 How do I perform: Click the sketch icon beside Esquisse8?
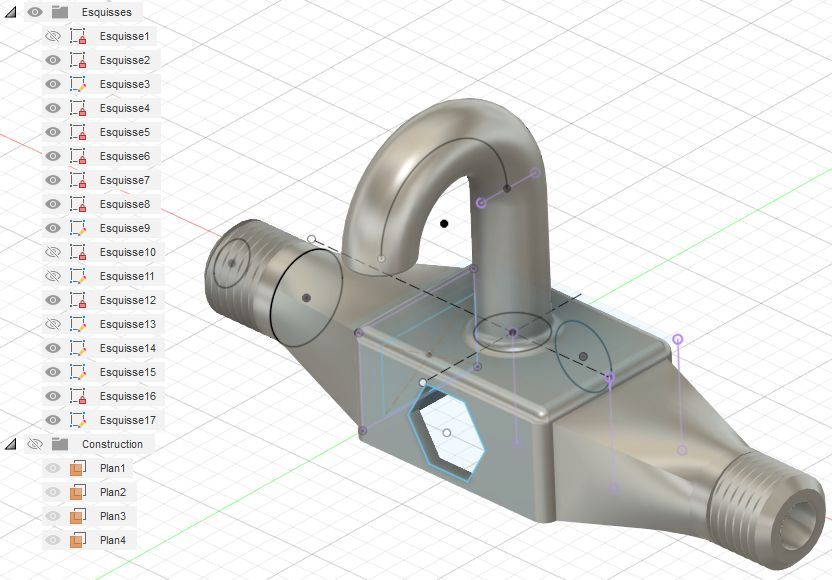pyautogui.click(x=78, y=204)
